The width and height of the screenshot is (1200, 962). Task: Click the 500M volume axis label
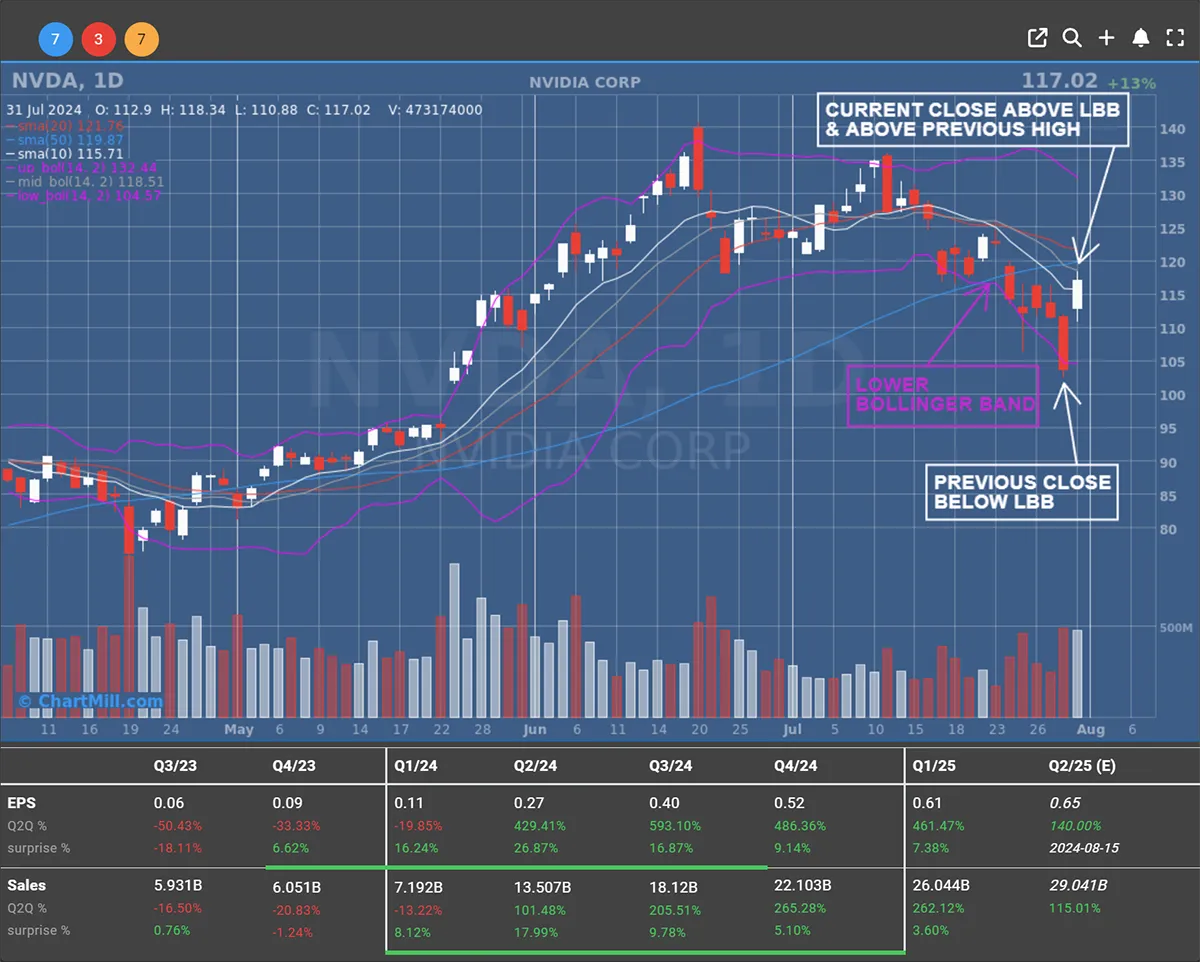[1176, 627]
